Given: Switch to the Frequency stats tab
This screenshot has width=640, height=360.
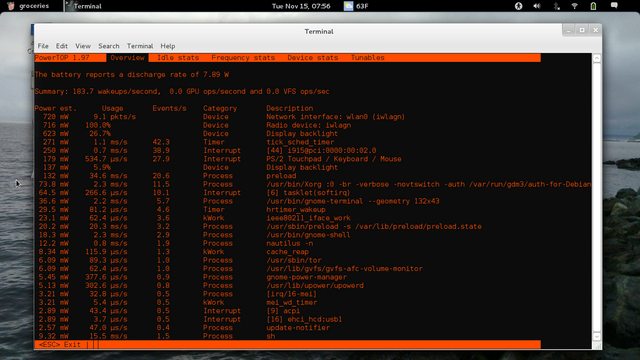Looking at the screenshot, I should pos(243,58).
